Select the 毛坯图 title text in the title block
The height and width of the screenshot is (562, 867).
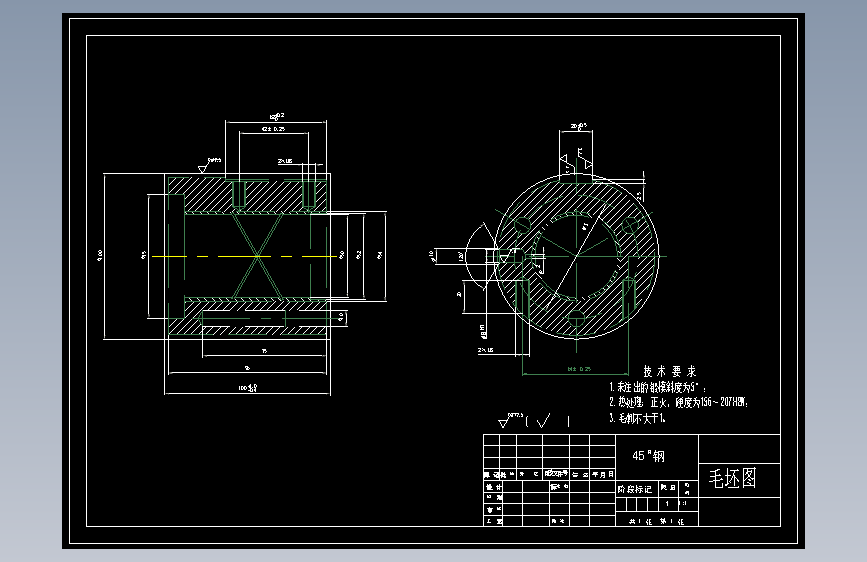click(x=732, y=478)
